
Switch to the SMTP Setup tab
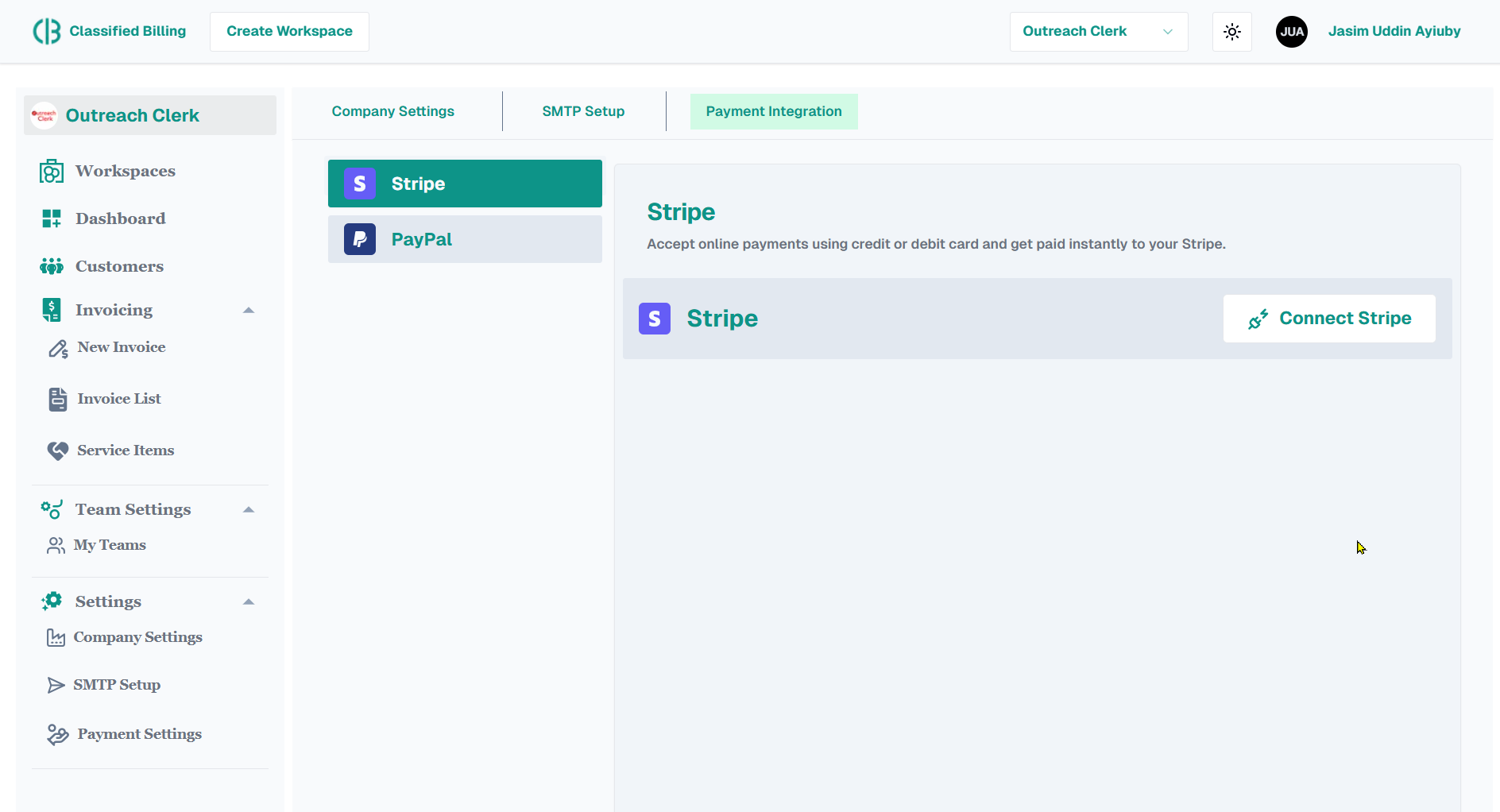(583, 111)
